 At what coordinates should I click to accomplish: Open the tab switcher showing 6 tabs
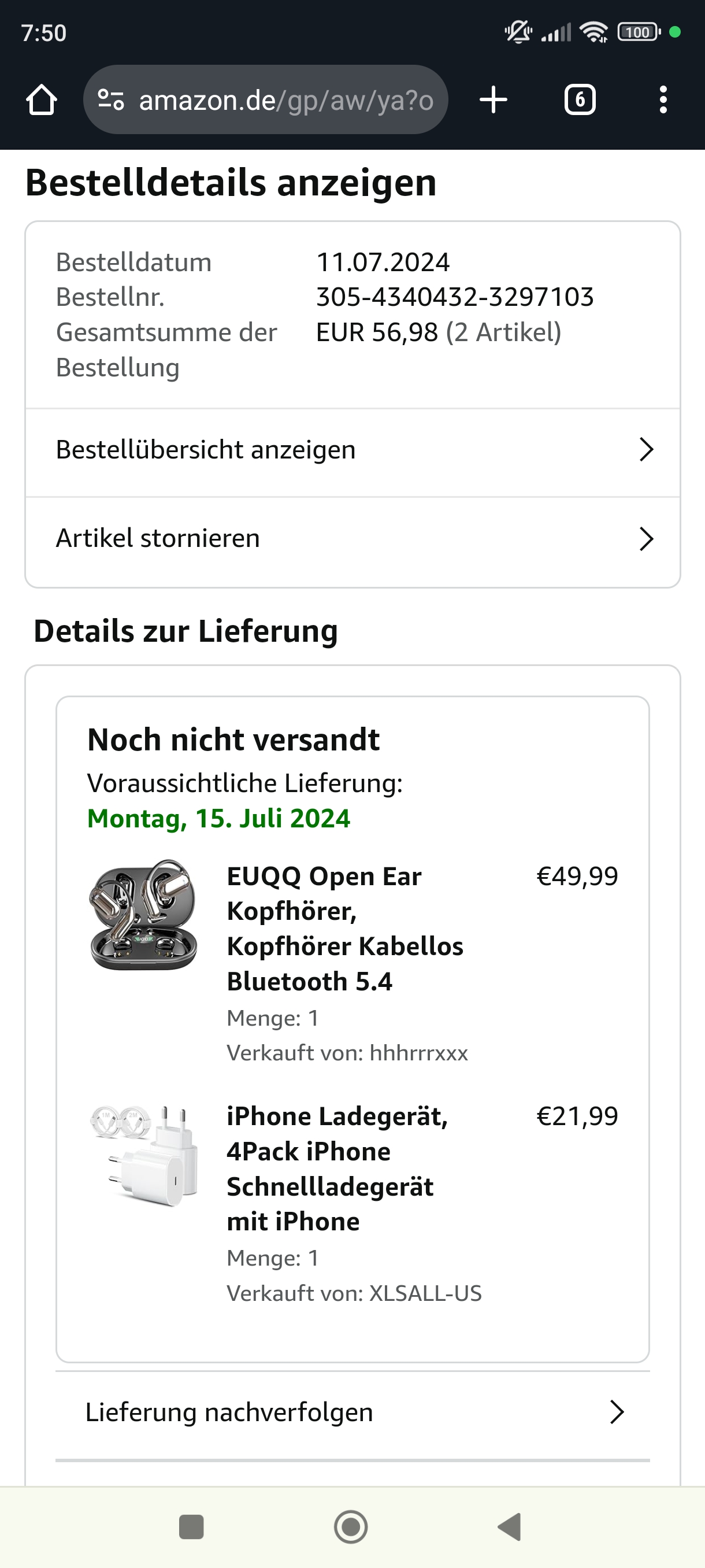click(x=580, y=100)
